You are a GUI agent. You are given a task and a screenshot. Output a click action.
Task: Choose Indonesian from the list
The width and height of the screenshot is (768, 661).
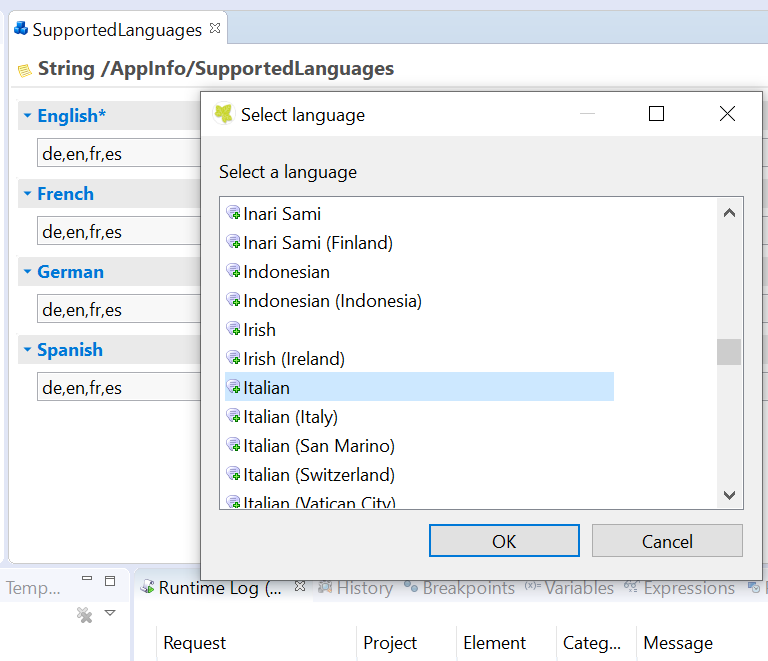pyautogui.click(x=286, y=272)
